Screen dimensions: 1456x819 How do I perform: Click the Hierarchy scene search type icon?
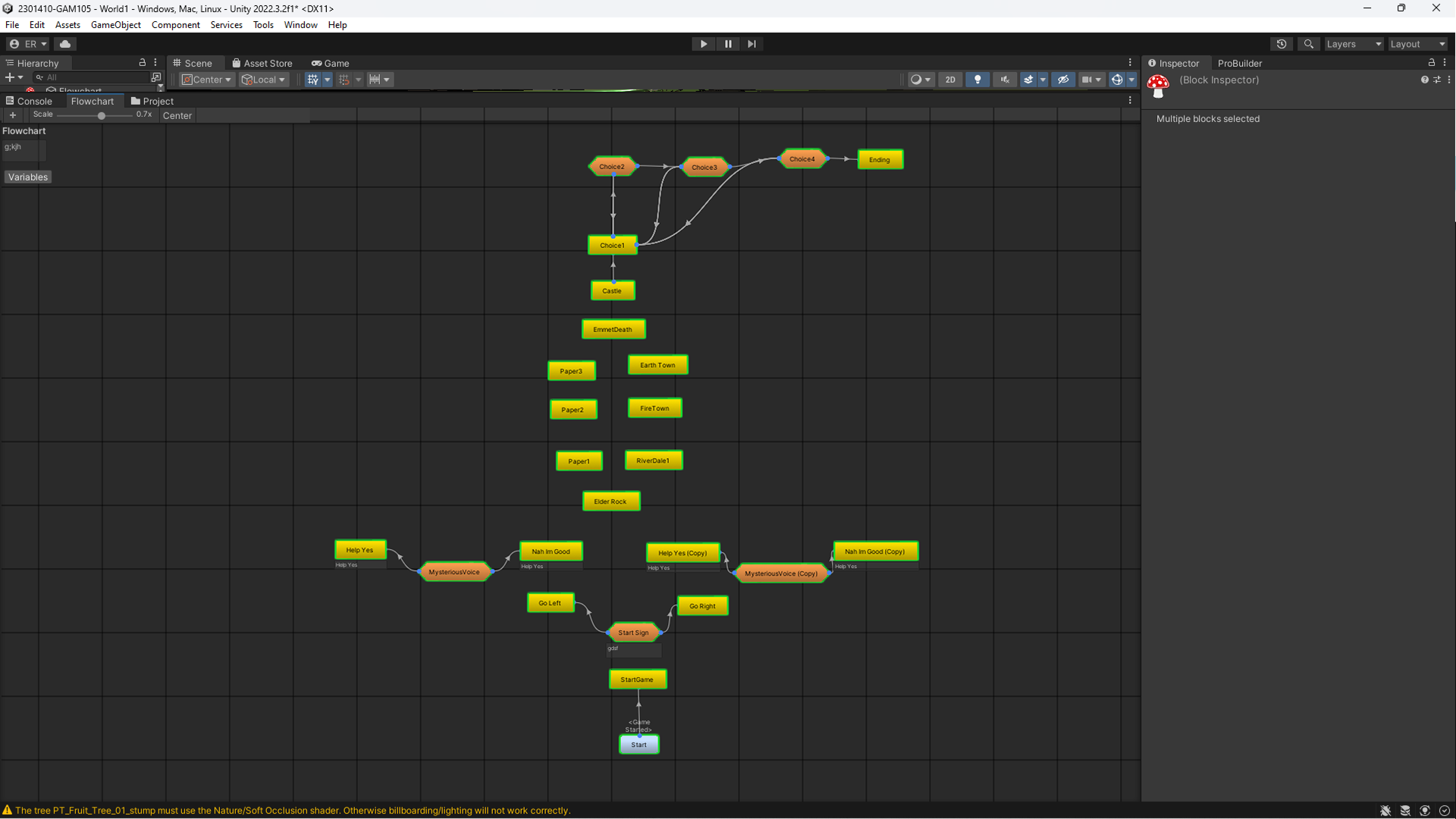click(x=156, y=77)
